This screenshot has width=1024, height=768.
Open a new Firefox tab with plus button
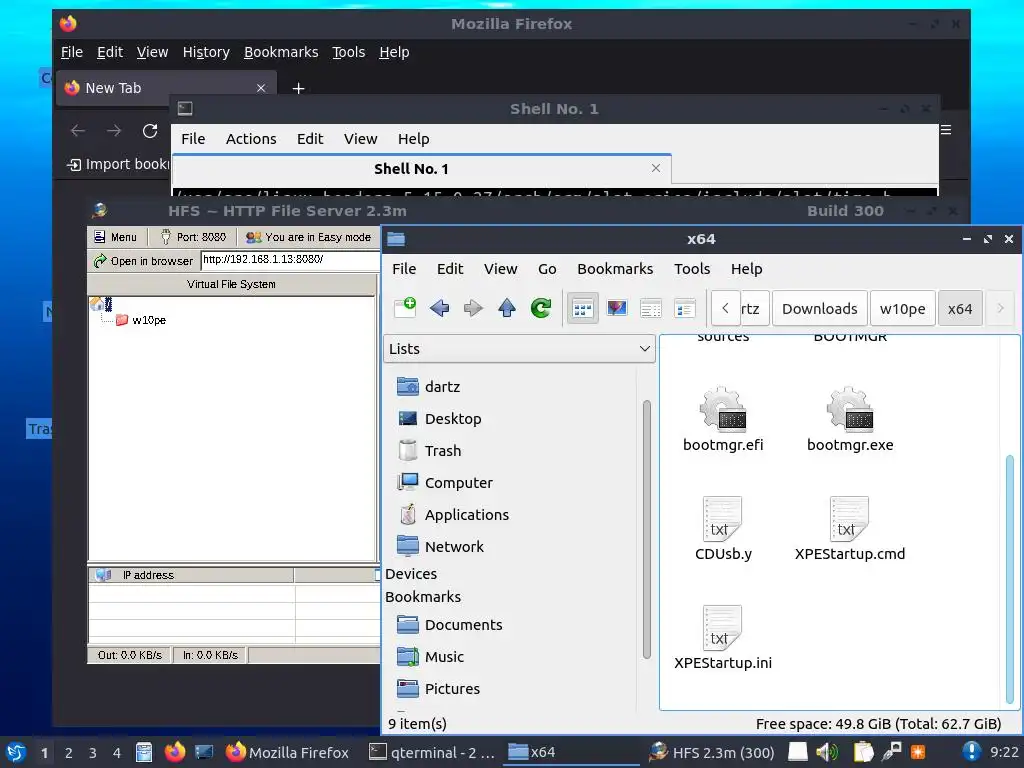click(x=298, y=88)
